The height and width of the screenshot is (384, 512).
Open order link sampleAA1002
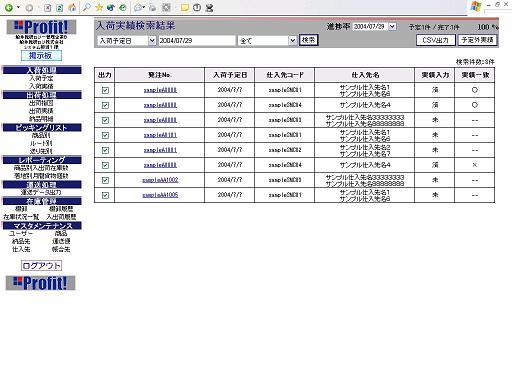[x=160, y=180]
